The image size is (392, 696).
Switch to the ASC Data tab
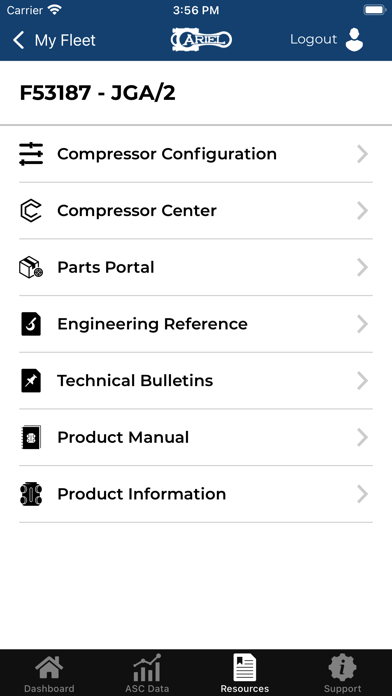(x=147, y=673)
